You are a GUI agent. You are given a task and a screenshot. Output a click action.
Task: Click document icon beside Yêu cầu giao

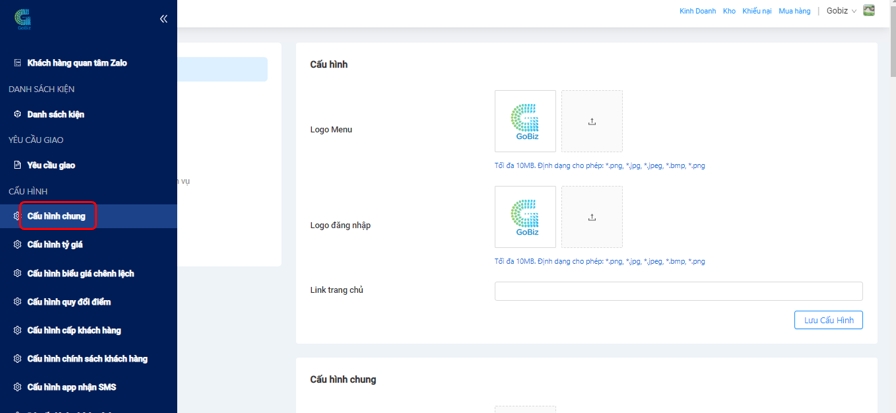pyautogui.click(x=17, y=165)
